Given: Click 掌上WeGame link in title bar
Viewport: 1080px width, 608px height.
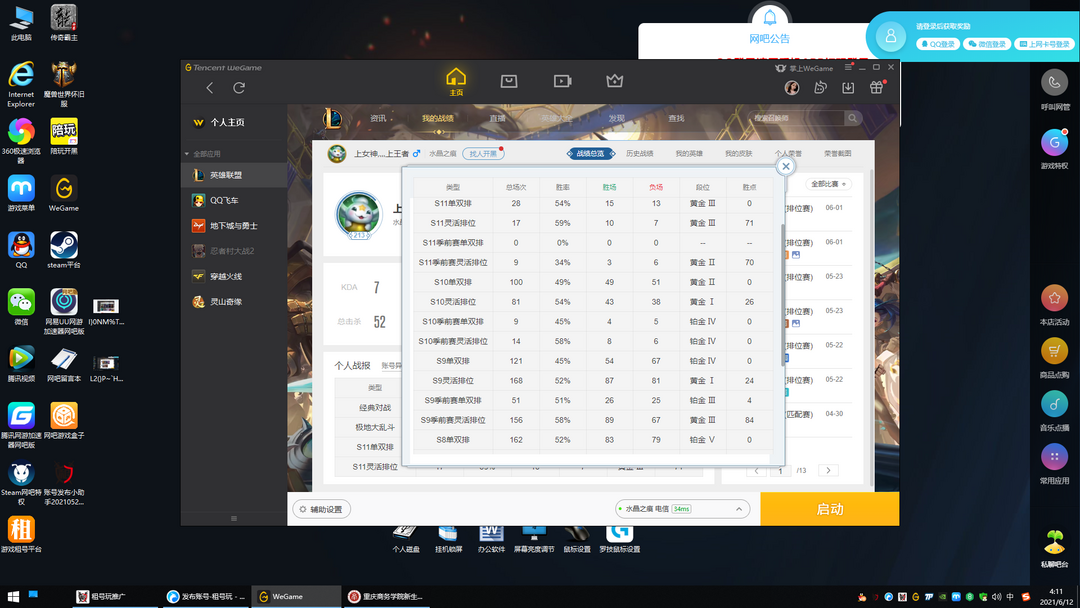Looking at the screenshot, I should tap(804, 68).
